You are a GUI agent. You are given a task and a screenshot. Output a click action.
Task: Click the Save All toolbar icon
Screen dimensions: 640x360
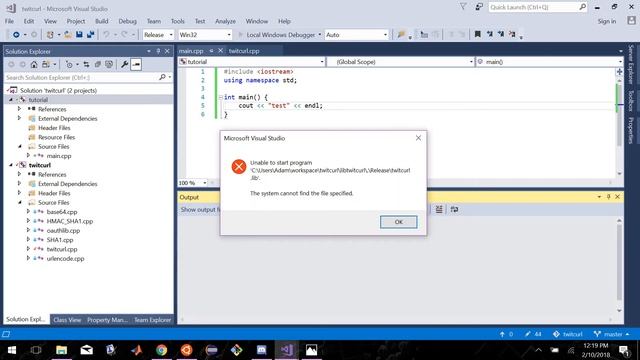pyautogui.click(x=90, y=35)
